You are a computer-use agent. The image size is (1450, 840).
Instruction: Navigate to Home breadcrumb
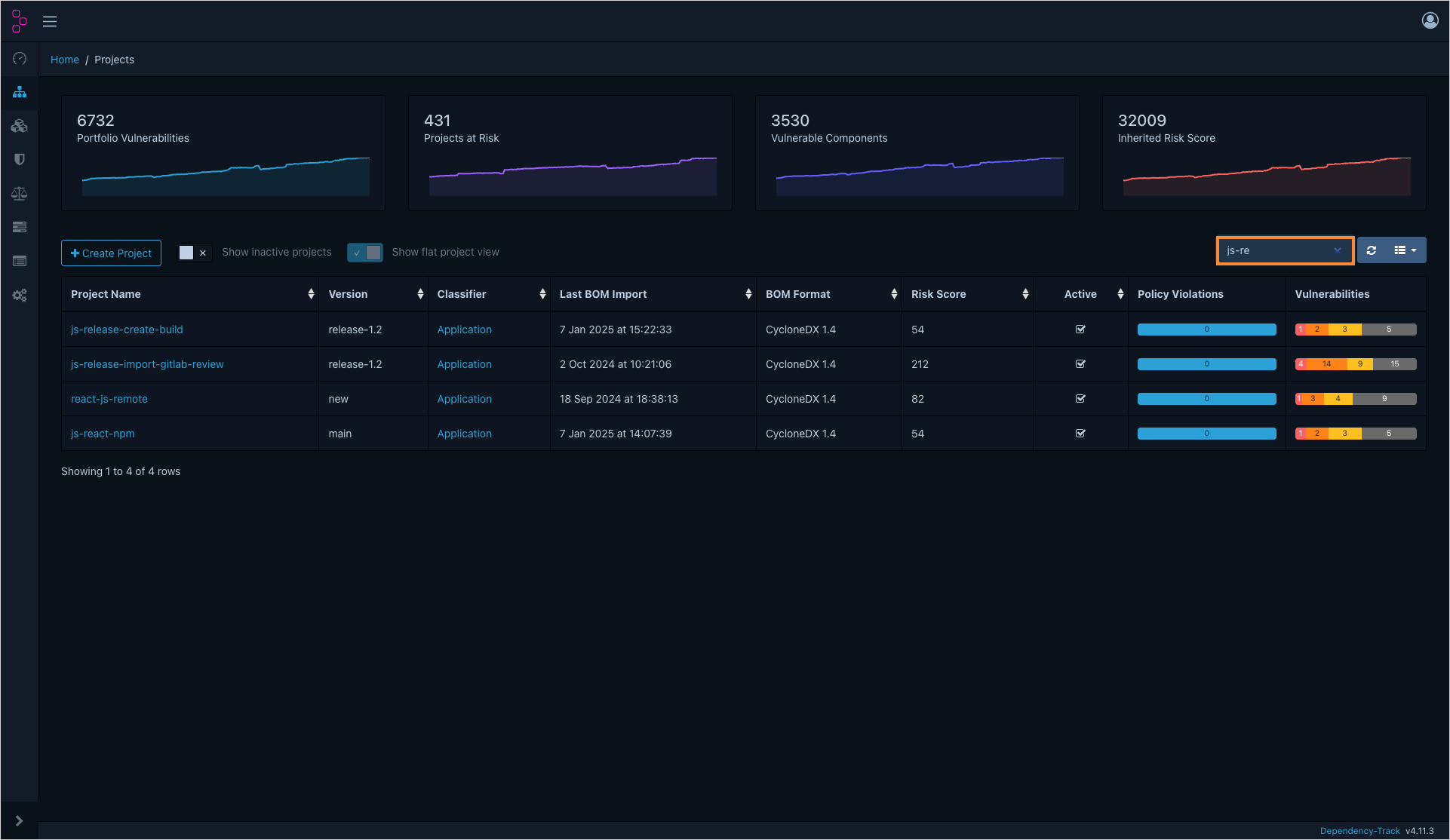(x=64, y=59)
